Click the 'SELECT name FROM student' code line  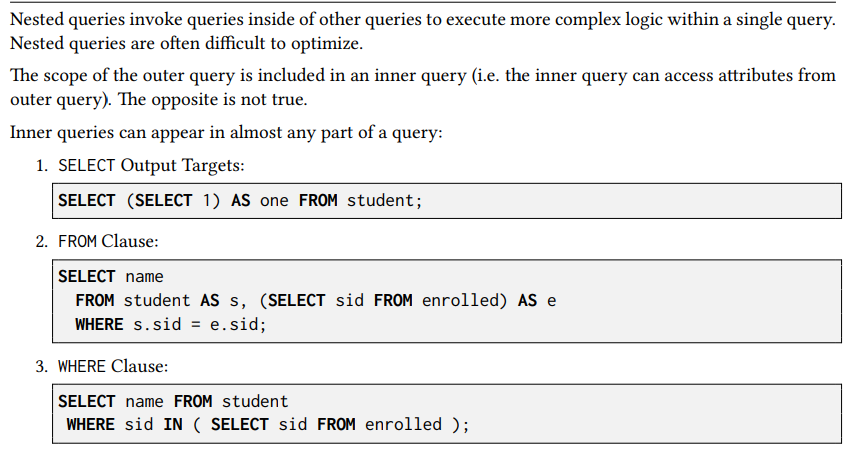[173, 401]
